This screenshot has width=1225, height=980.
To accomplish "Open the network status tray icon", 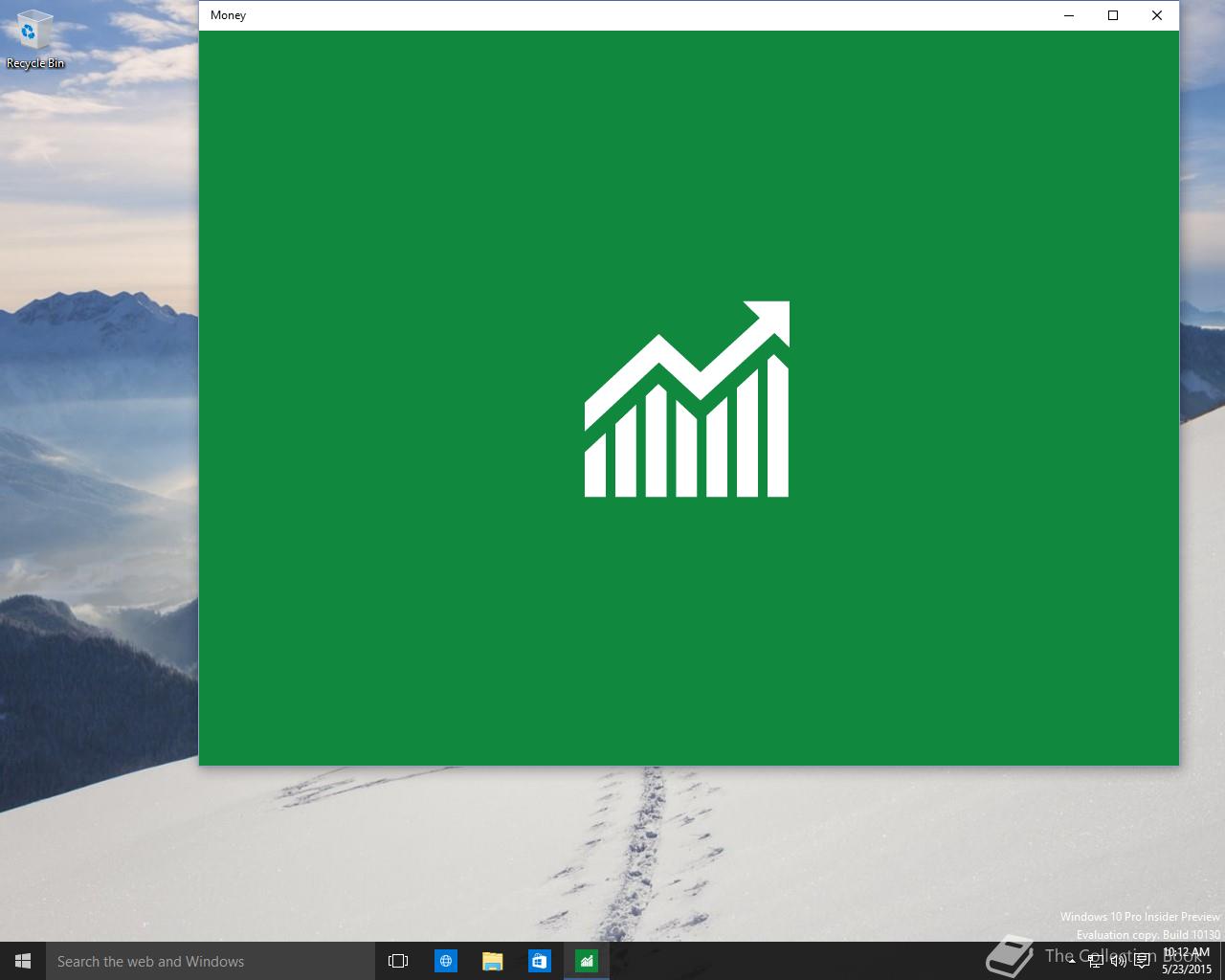I will 1096,962.
